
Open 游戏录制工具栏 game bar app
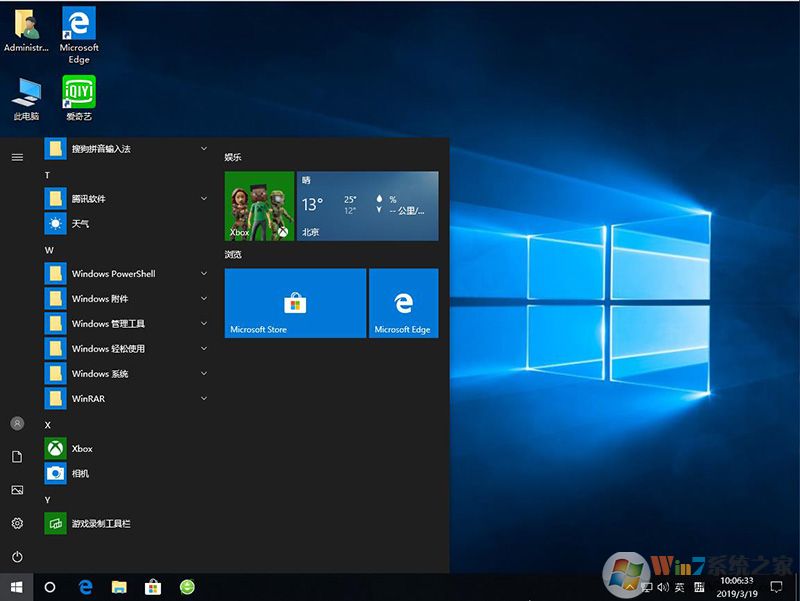pyautogui.click(x=100, y=524)
